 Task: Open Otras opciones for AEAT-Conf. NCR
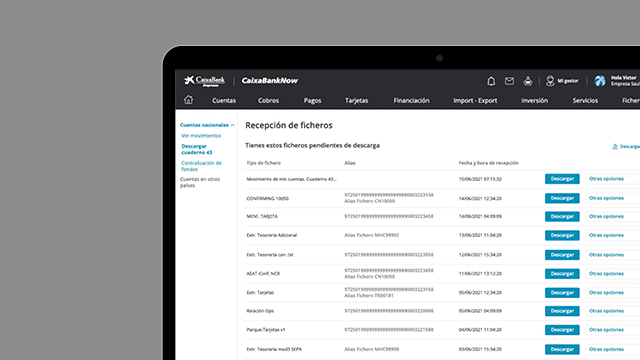pos(612,273)
